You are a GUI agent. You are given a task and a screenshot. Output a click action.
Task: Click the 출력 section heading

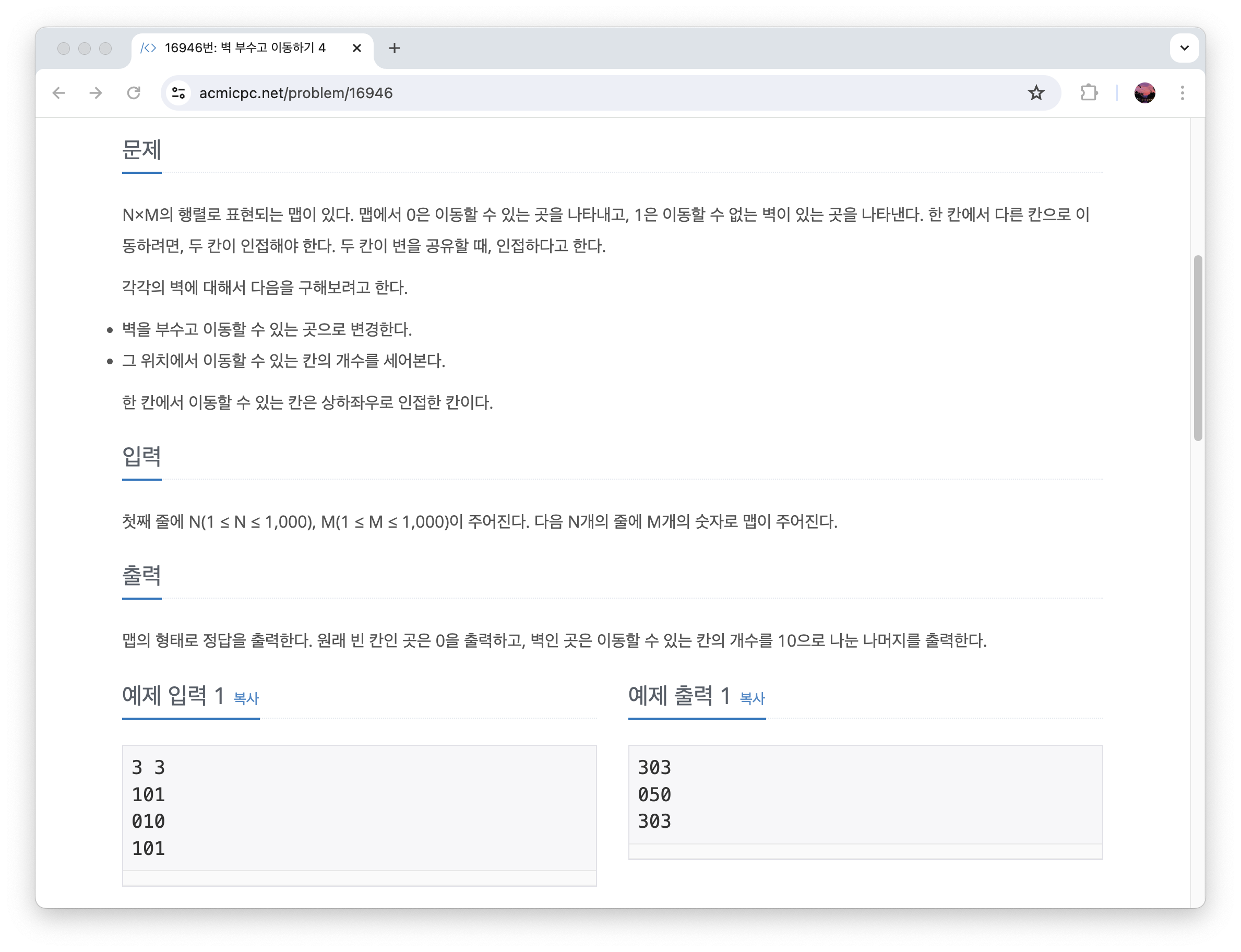pos(141,576)
